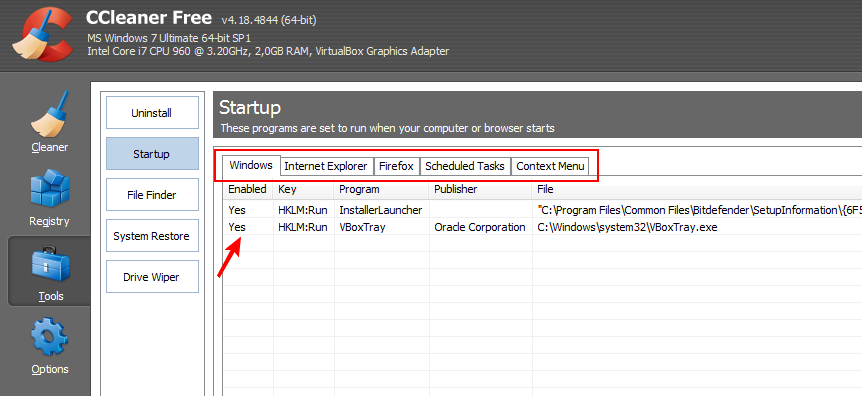Switch to the Context Menu tab

tap(550, 166)
